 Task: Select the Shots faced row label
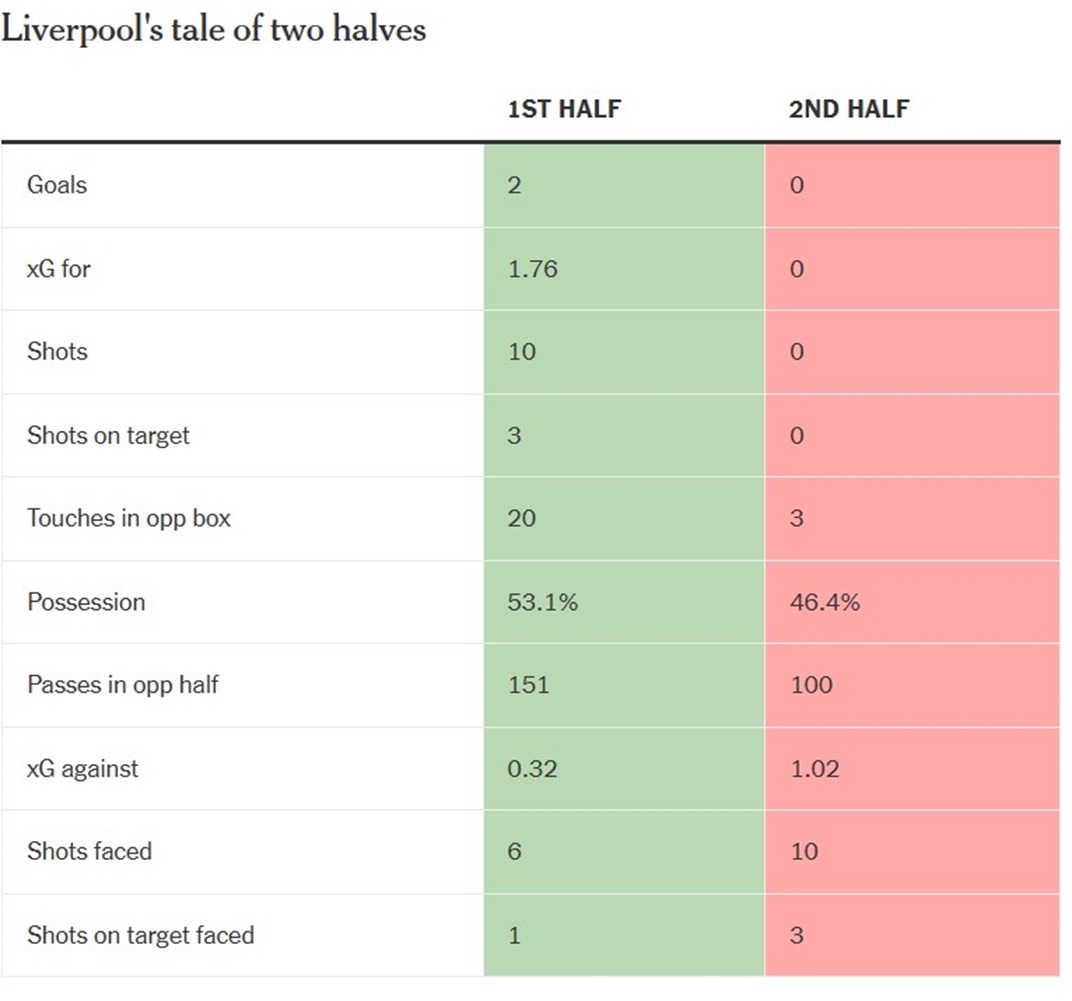tap(90, 852)
